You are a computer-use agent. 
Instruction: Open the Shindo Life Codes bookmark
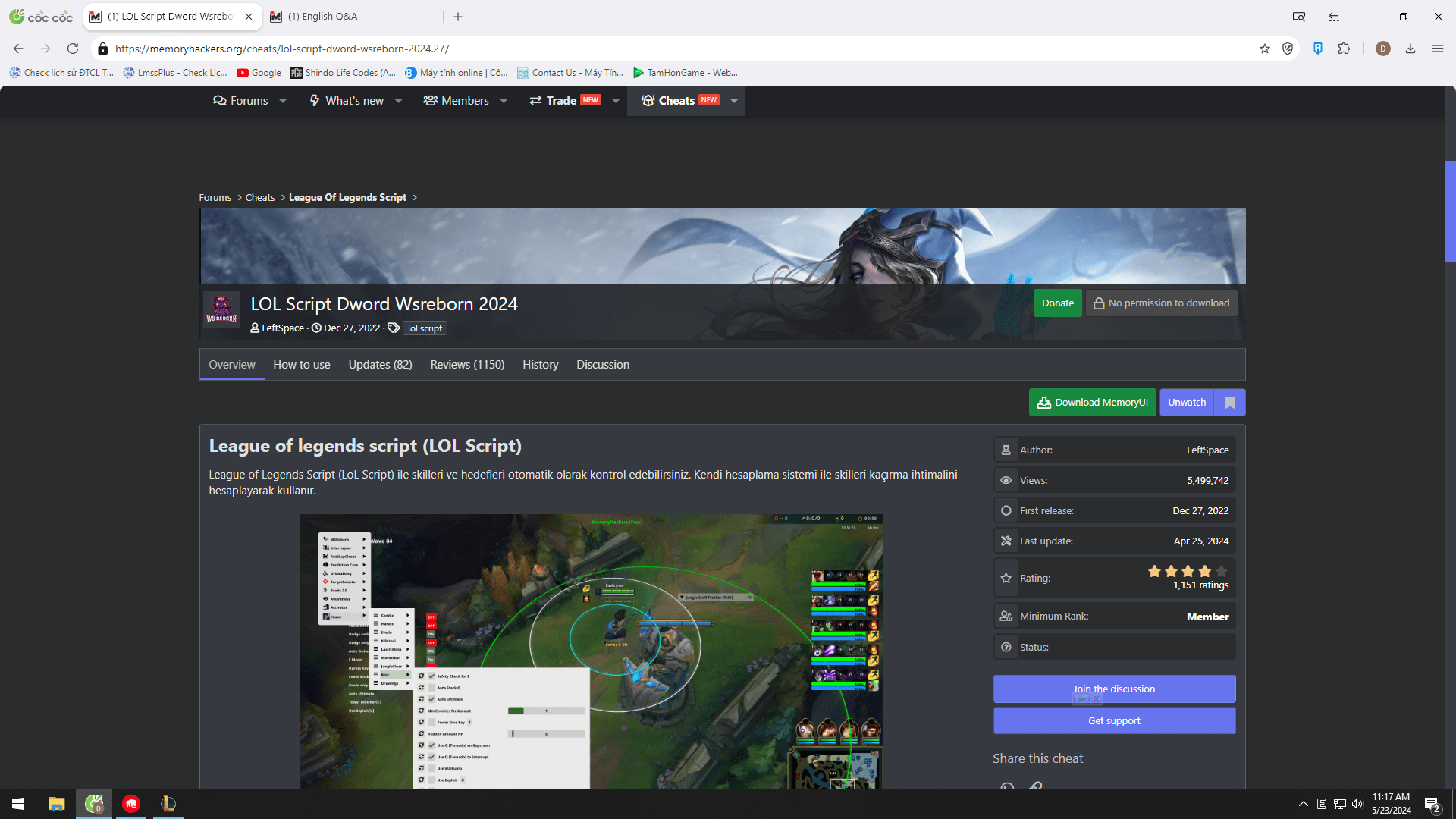343,73
